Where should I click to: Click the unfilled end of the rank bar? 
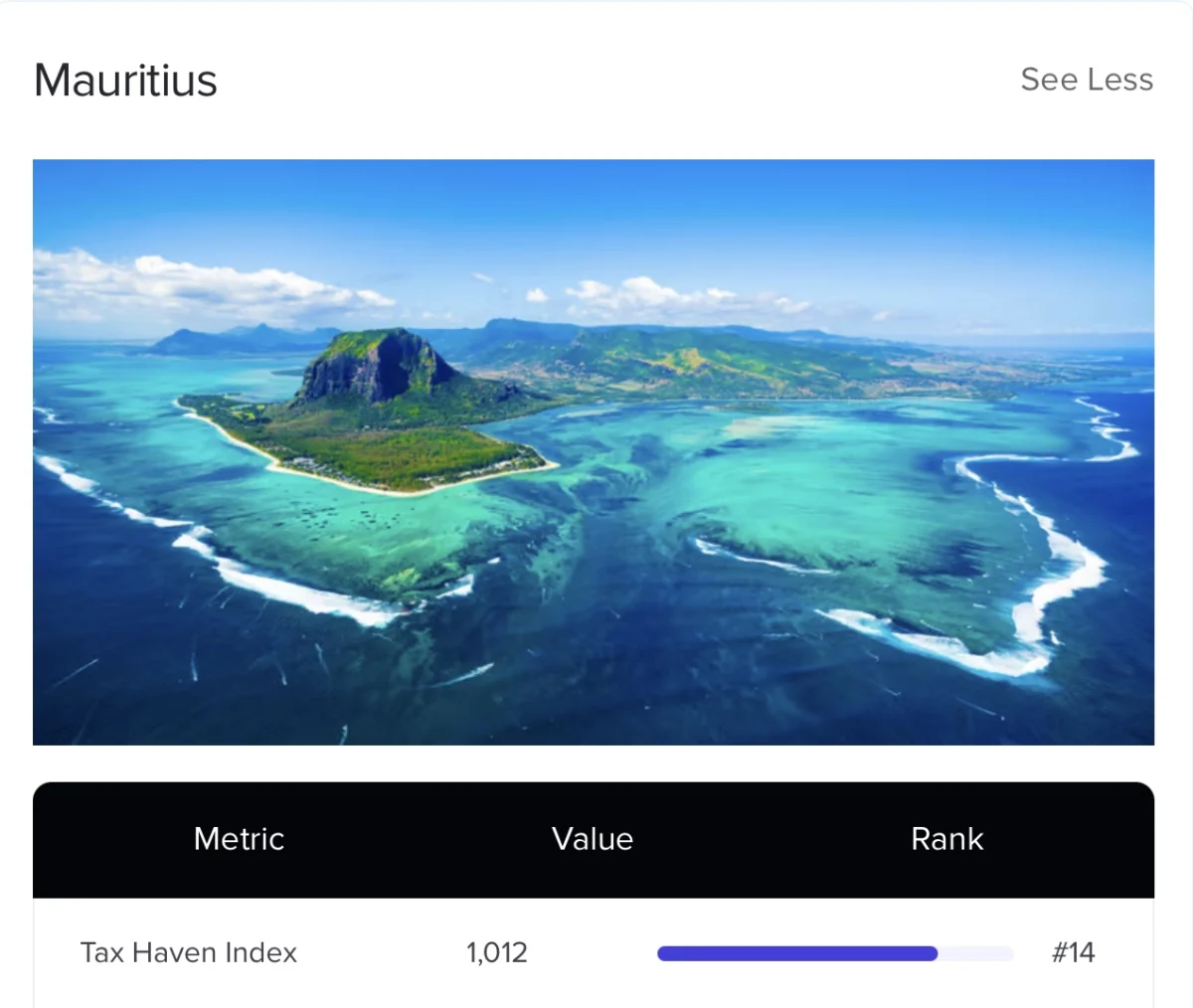point(976,954)
